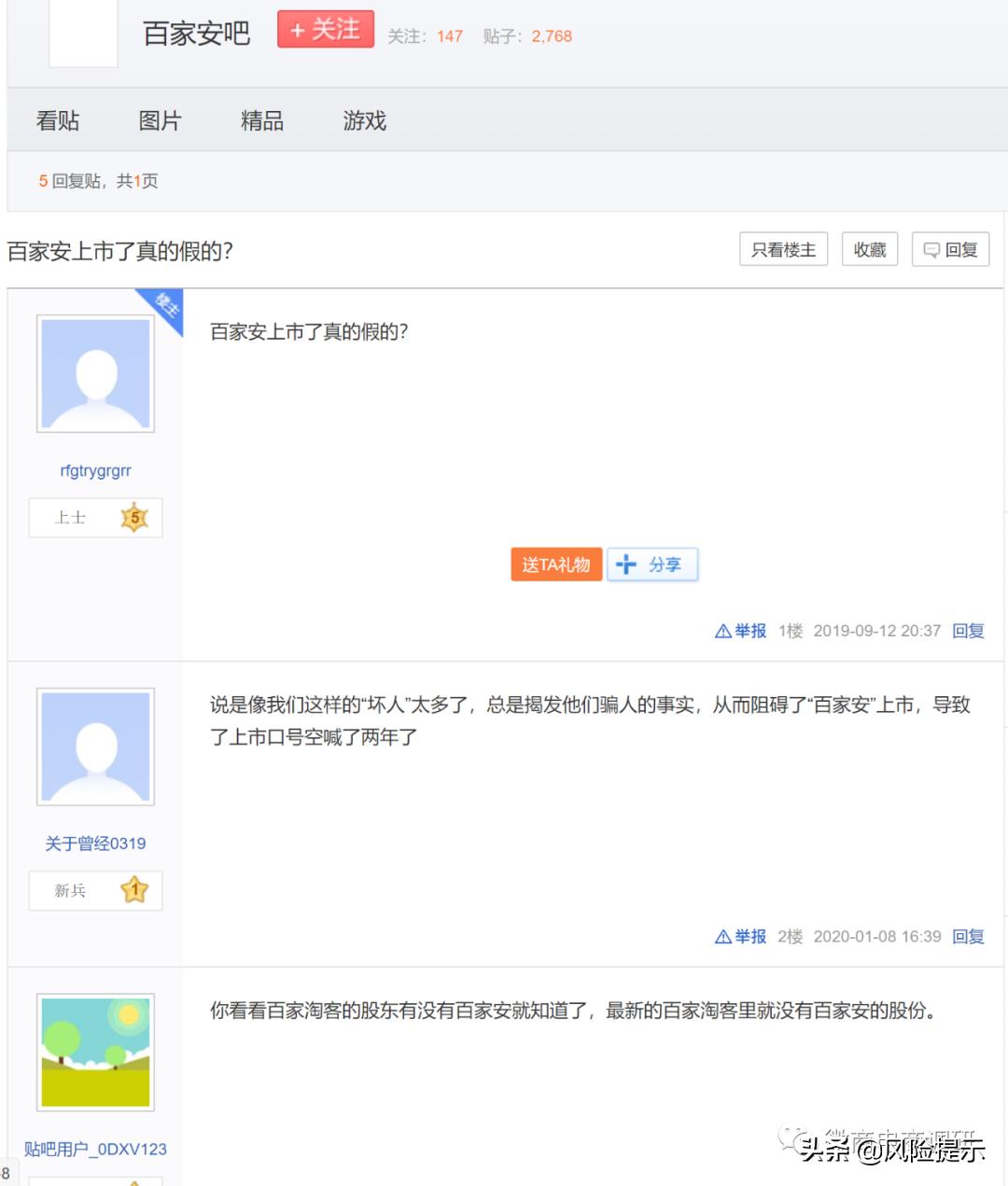Click the plus icon on the 关注 button
Viewport: 1008px width, 1186px height.
(x=298, y=28)
